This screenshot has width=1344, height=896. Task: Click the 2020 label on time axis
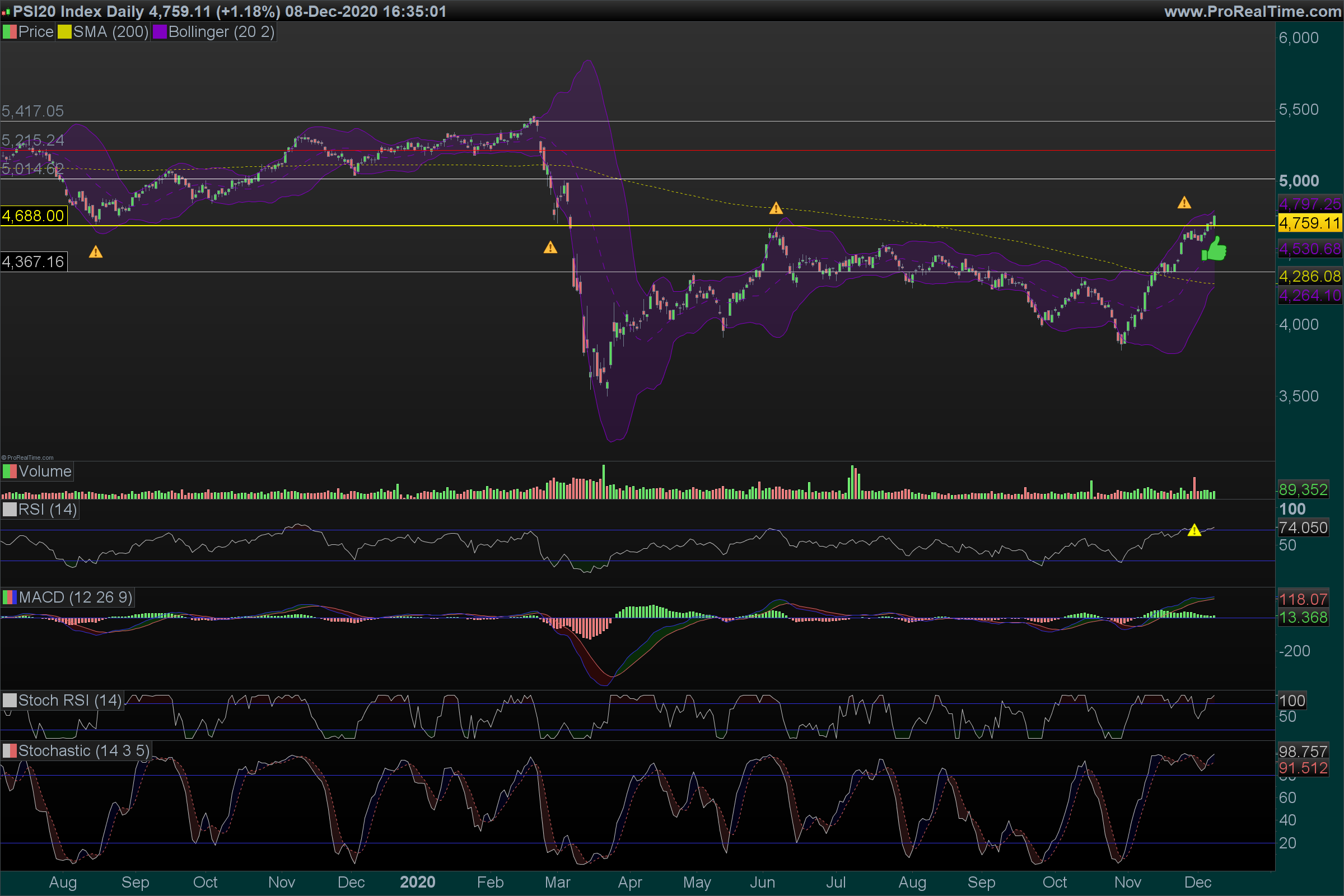coord(417,881)
